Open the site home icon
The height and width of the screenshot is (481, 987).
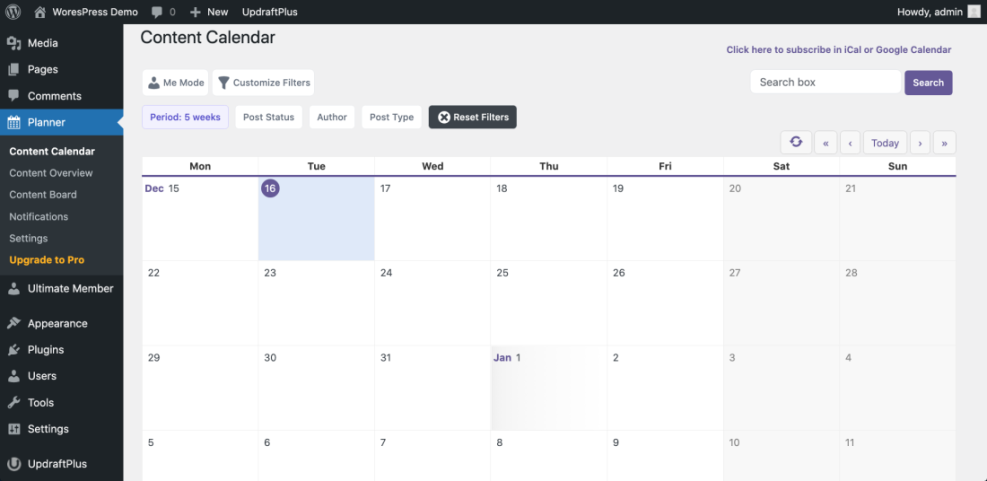40,12
